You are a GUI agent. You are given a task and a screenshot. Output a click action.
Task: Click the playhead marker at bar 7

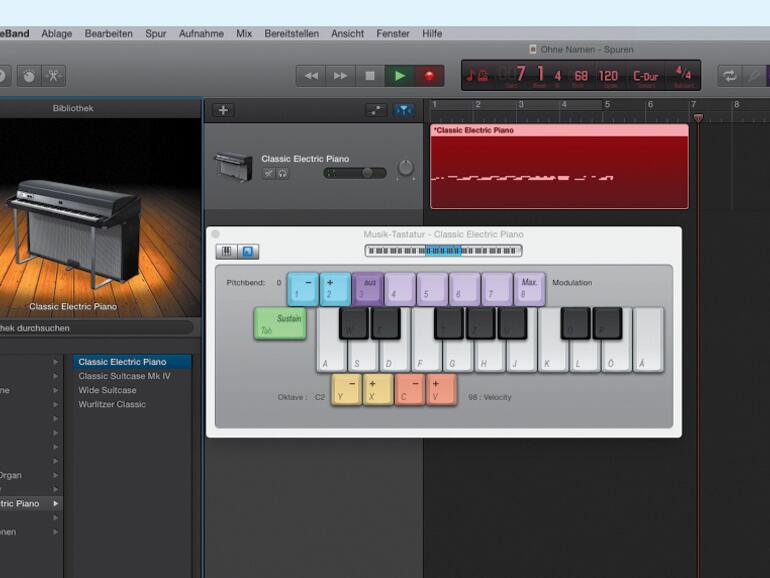(x=698, y=117)
